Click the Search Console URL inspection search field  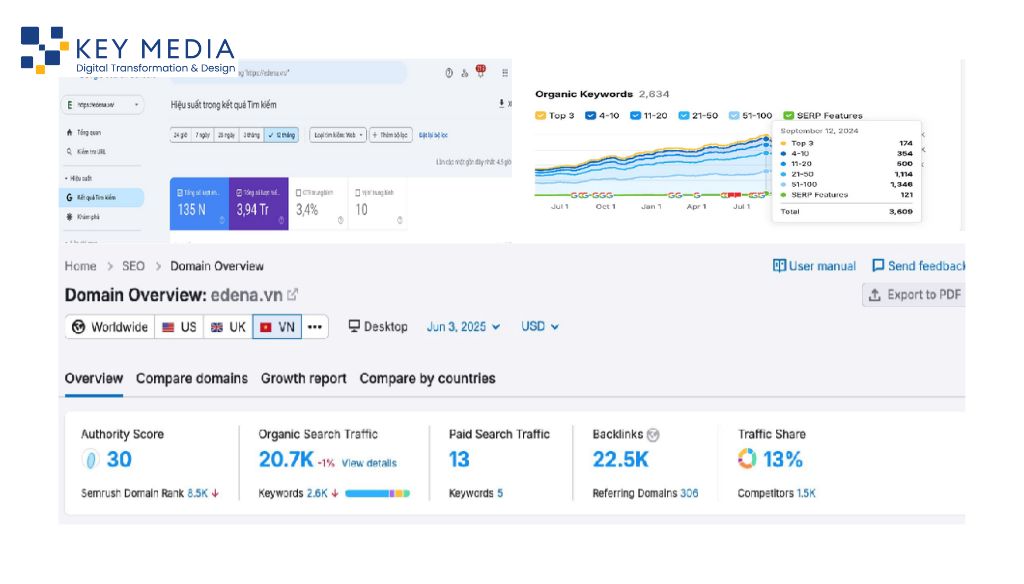coord(288,73)
